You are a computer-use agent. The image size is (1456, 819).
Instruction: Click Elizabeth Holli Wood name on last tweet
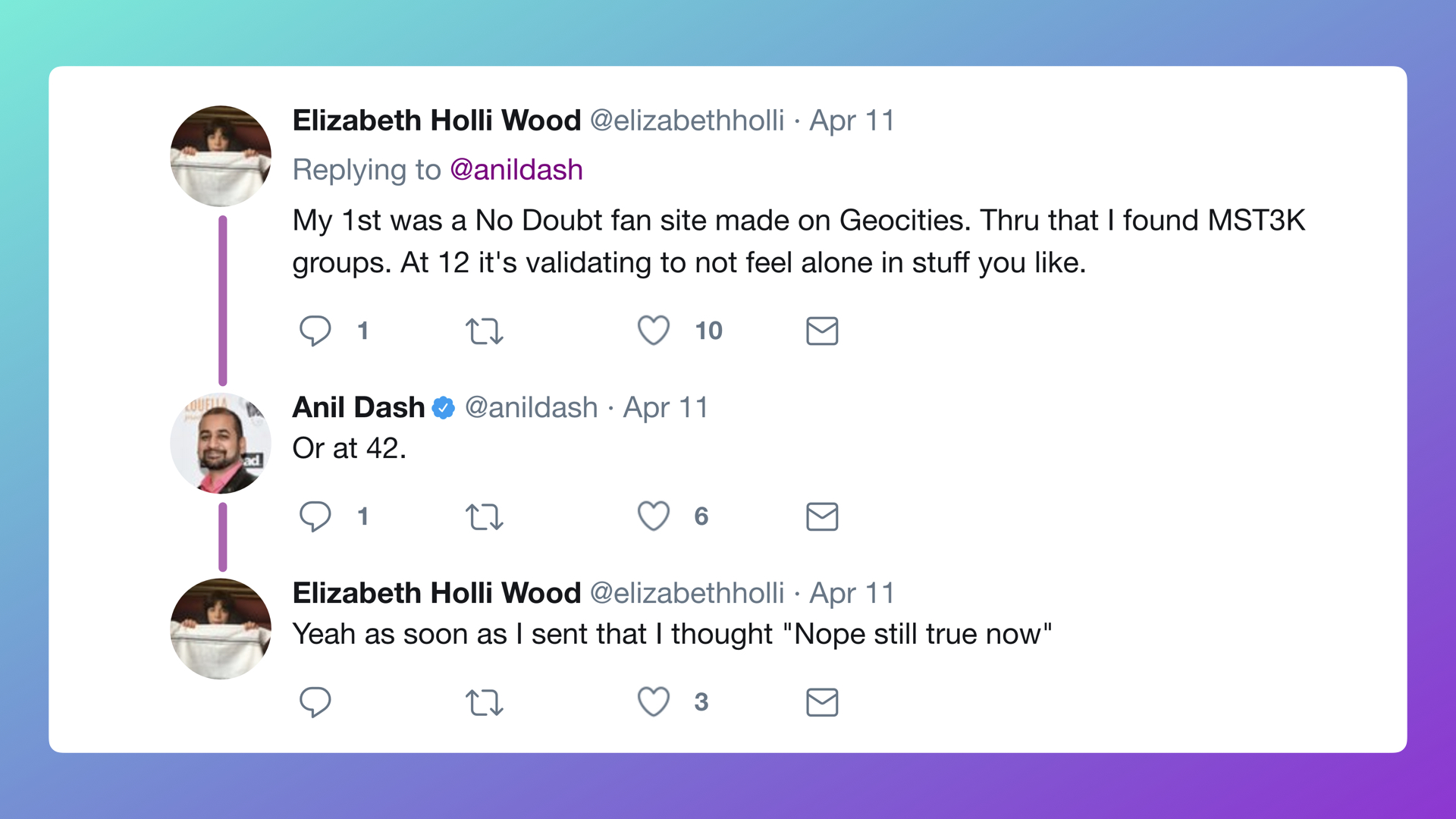click(437, 593)
